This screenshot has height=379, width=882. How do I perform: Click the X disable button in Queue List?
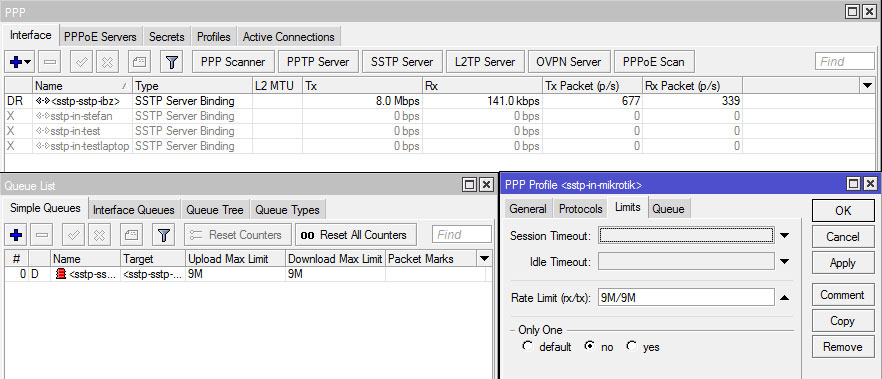pyautogui.click(x=100, y=235)
